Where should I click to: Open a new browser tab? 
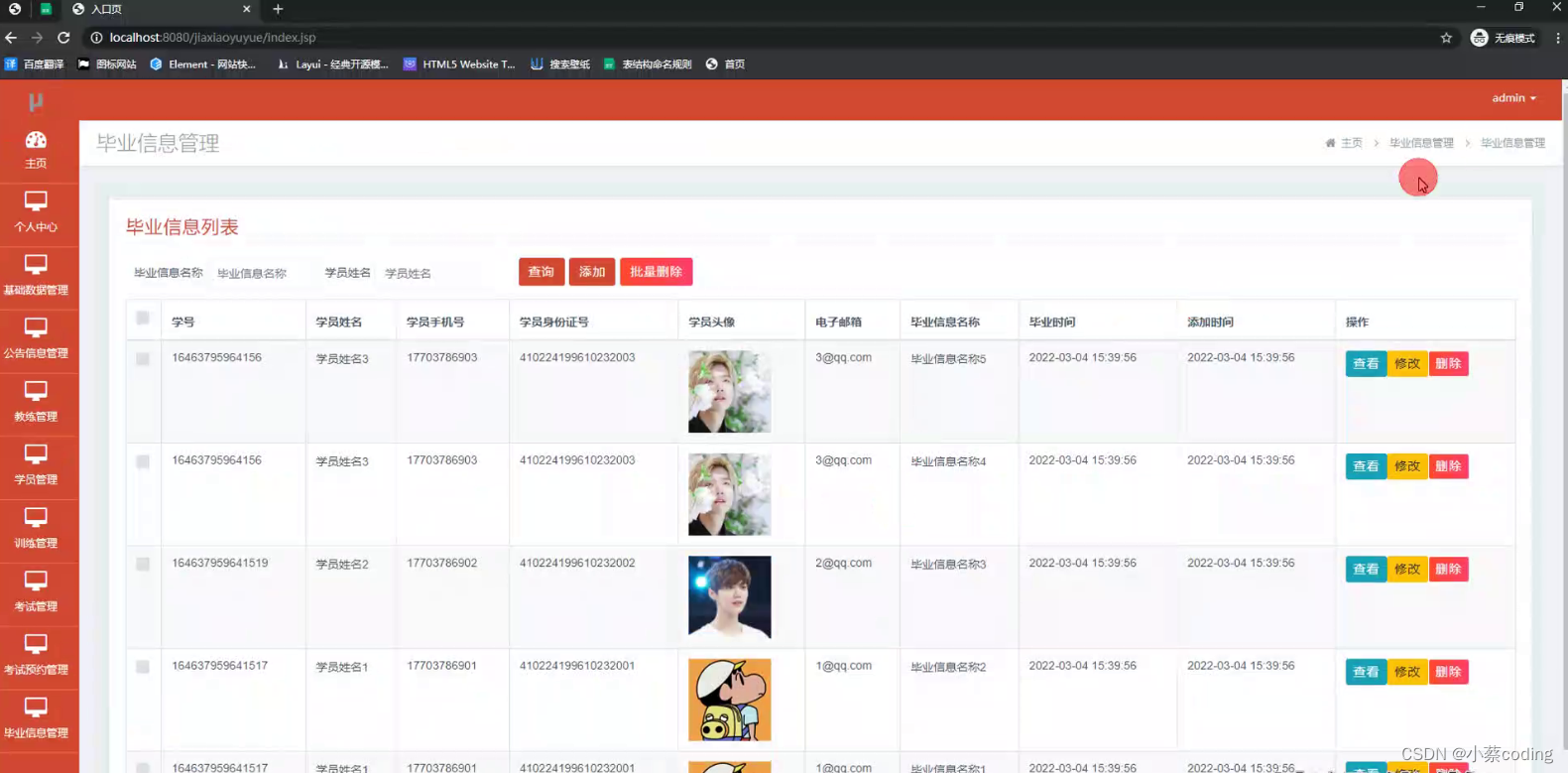click(278, 9)
